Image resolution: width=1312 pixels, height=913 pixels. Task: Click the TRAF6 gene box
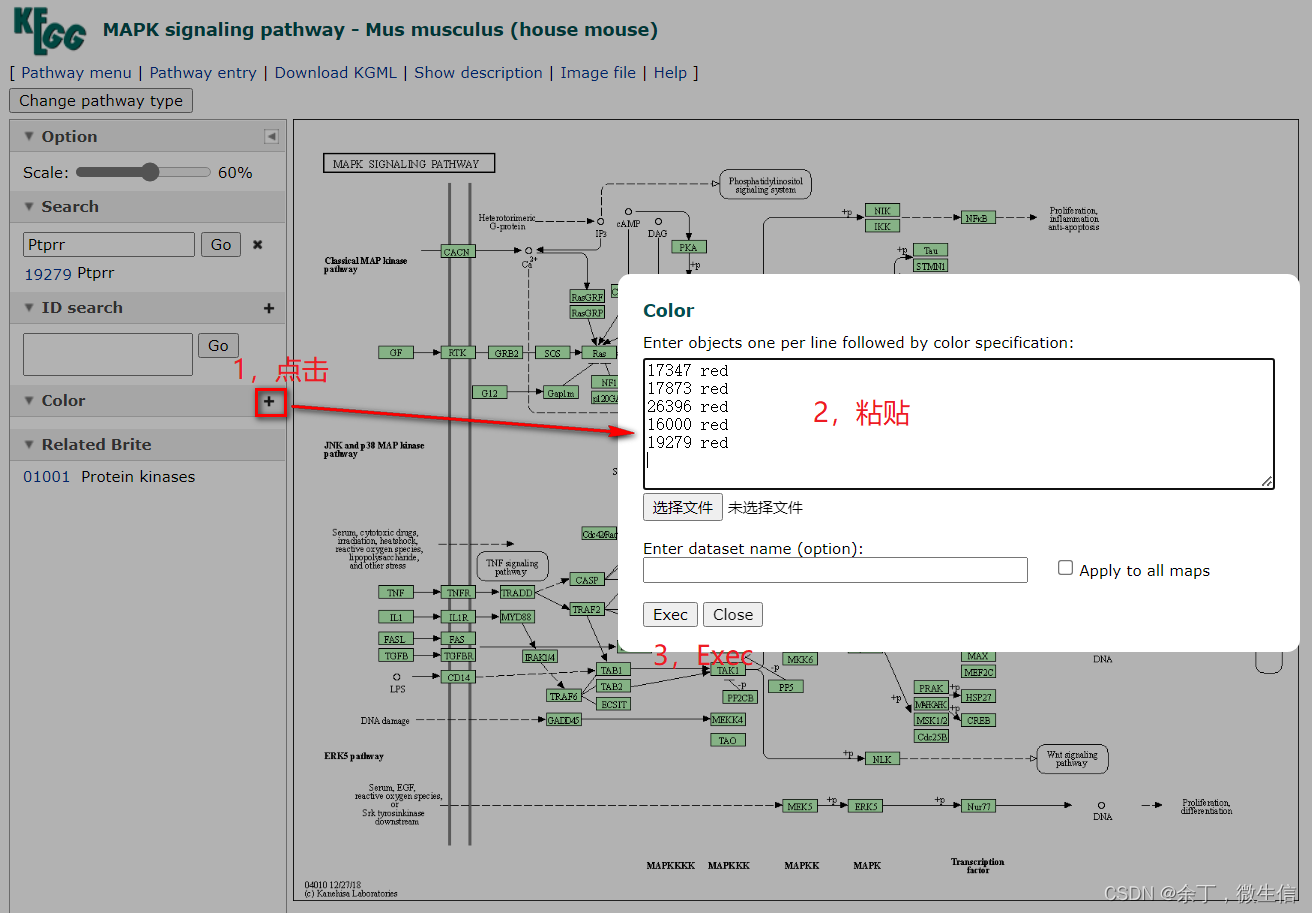tap(563, 696)
